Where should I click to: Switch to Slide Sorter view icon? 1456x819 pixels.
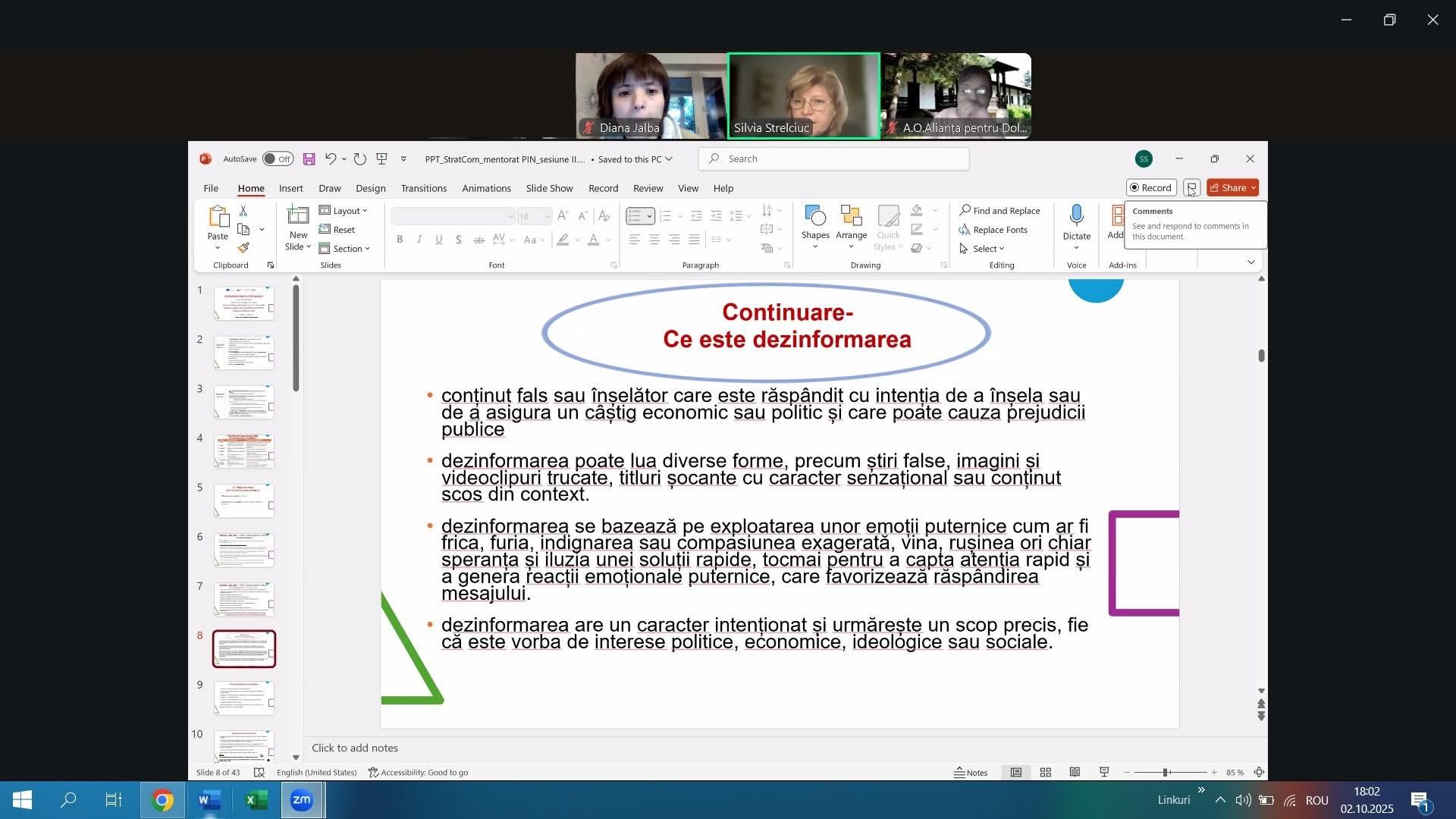1045,772
